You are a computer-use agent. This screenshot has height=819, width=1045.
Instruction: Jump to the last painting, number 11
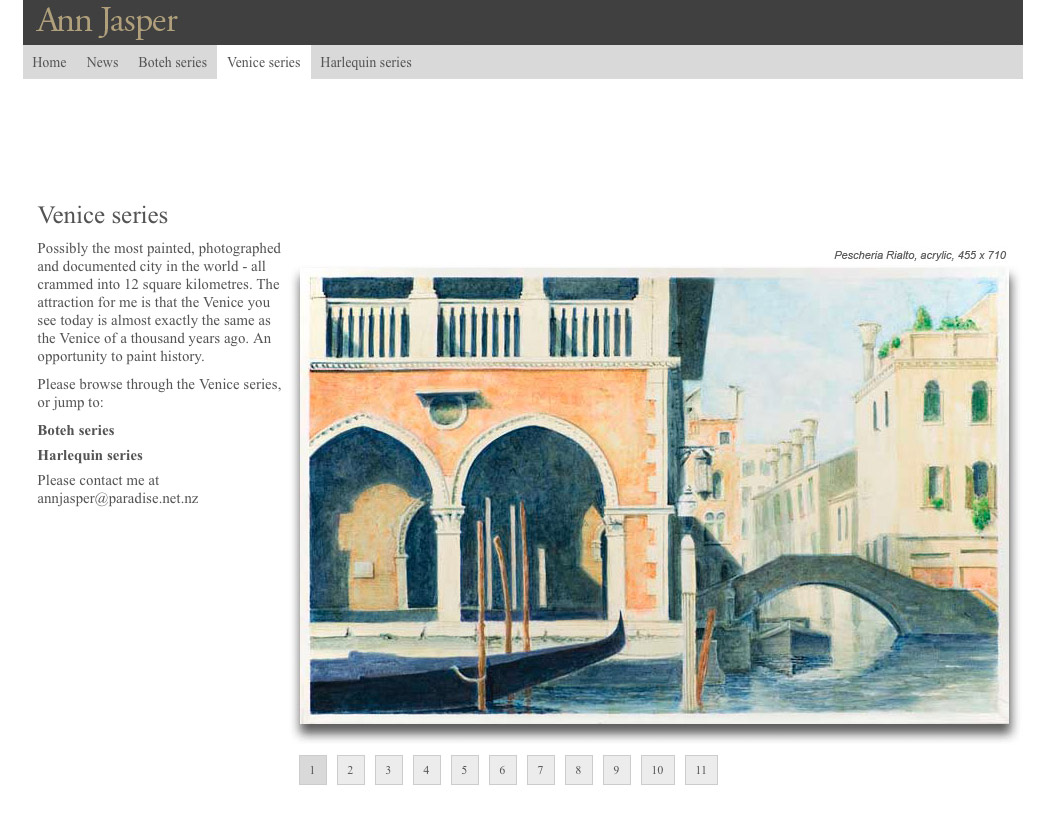(x=701, y=770)
